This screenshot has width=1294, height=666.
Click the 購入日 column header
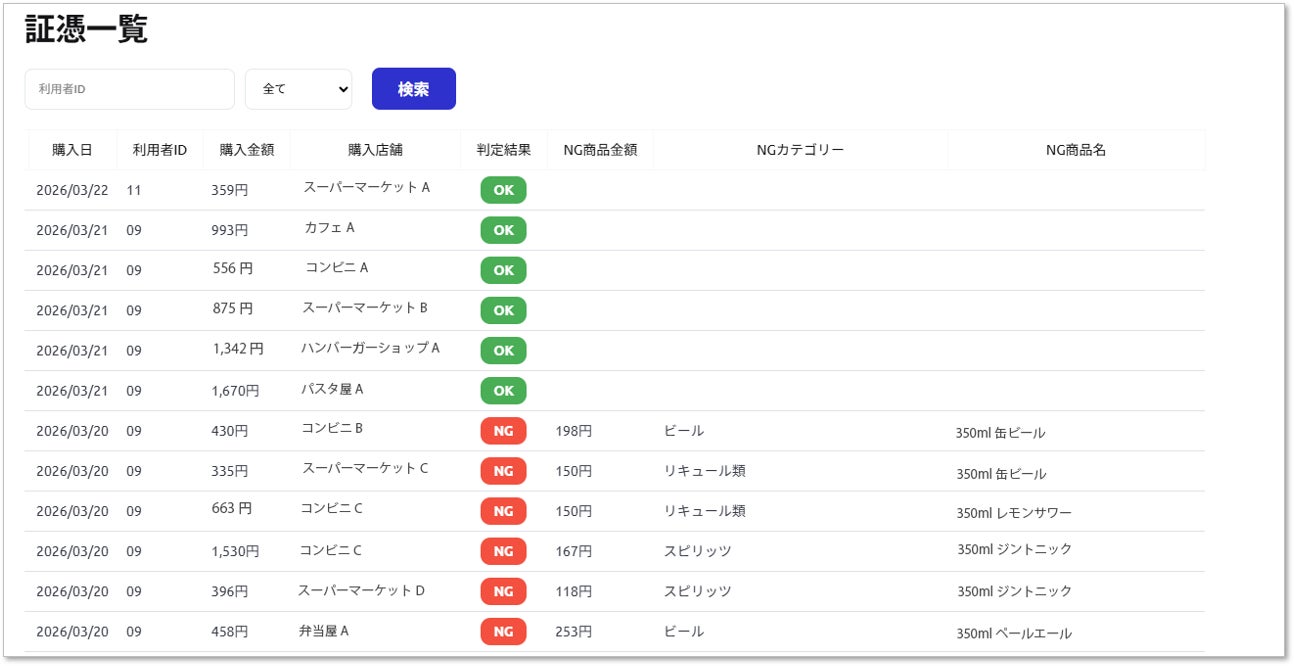(72, 150)
